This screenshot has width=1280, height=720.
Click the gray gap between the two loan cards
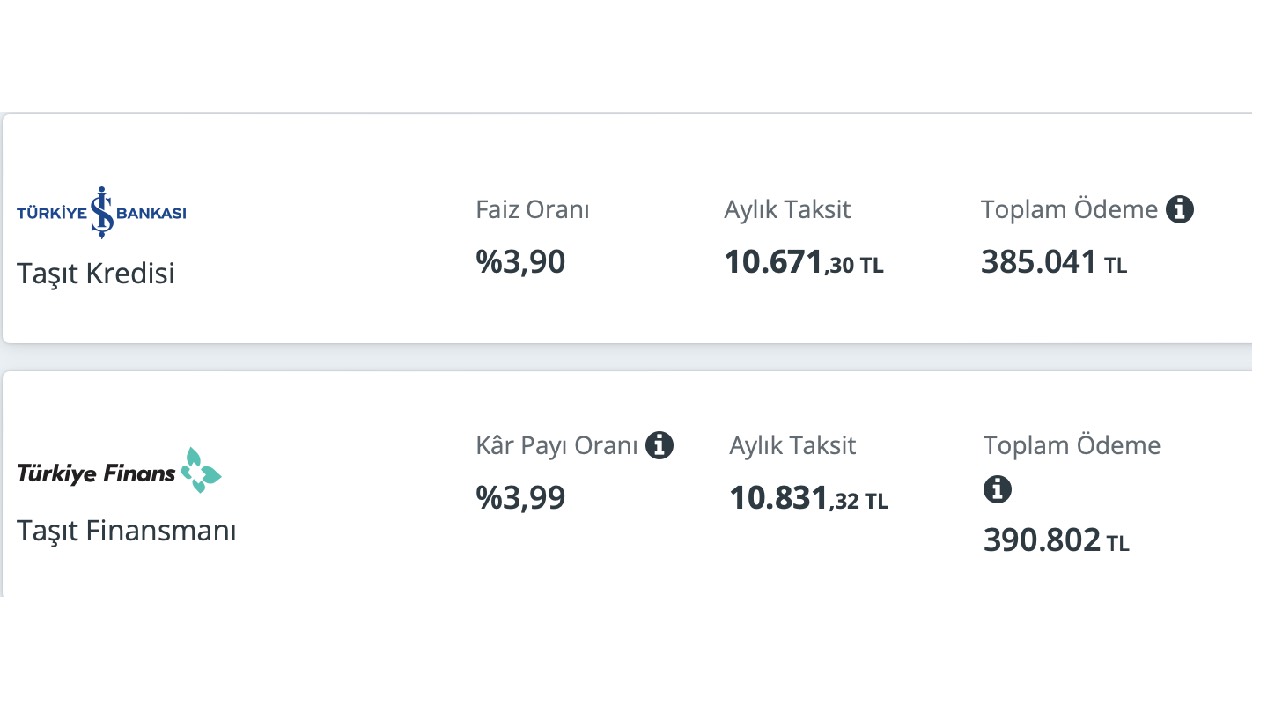pyautogui.click(x=626, y=357)
